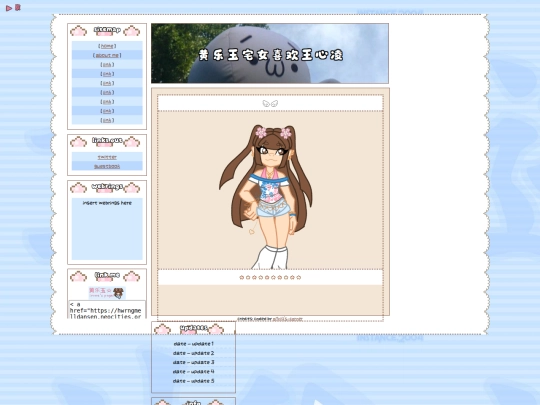The width and height of the screenshot is (540, 405).
Task: Click the header banner with Chinese title
Action: click(270, 53)
